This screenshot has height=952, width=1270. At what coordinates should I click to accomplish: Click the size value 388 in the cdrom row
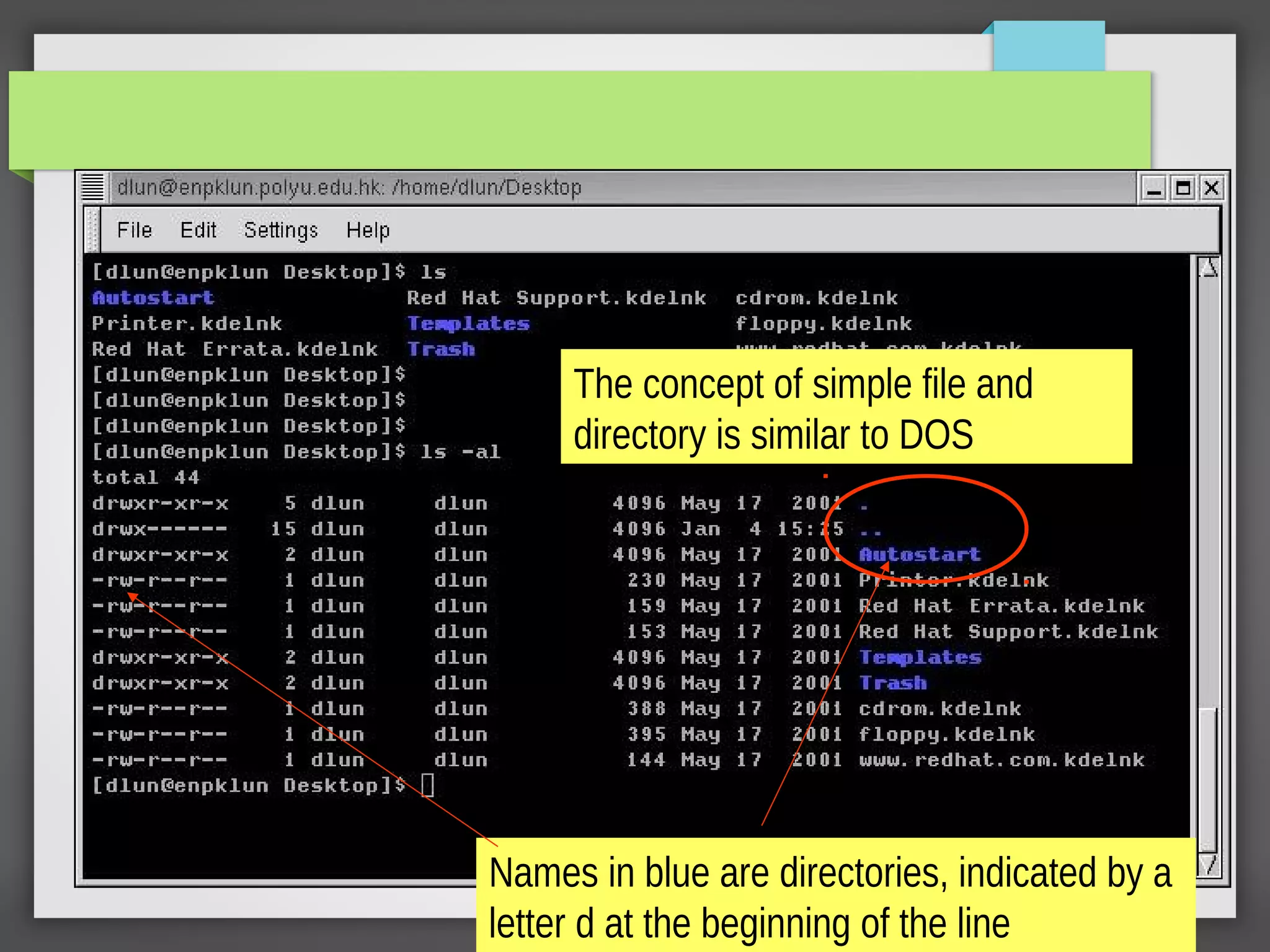(646, 708)
